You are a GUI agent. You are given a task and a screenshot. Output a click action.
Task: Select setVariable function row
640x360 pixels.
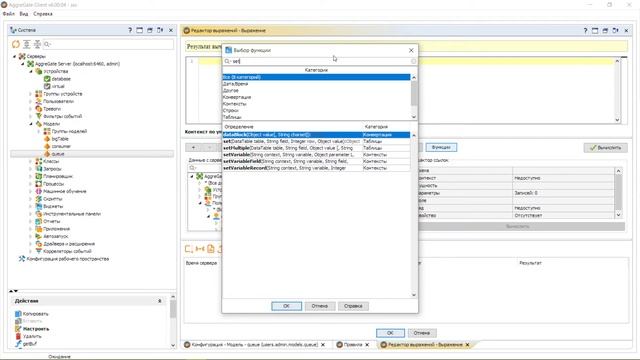[x=316, y=155]
